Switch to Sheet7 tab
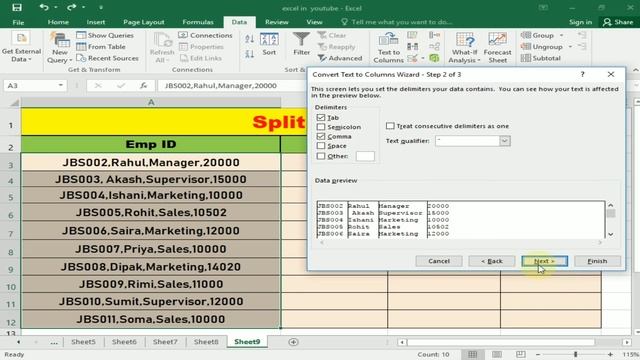 [x=165, y=342]
